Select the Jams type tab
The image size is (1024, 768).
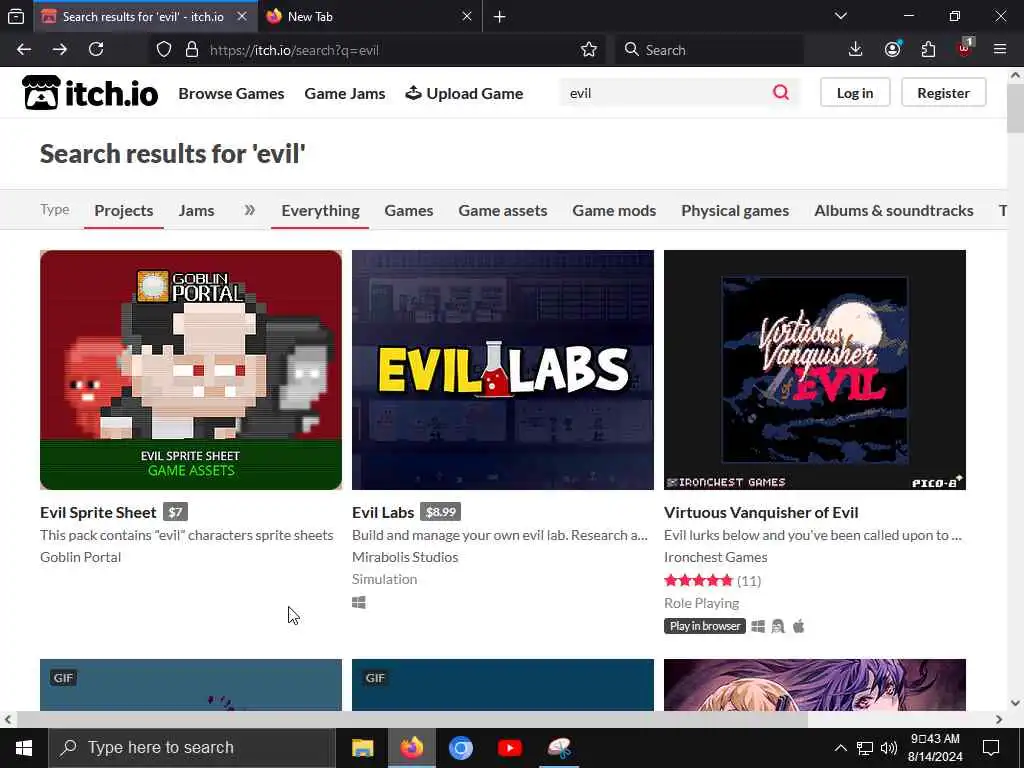click(x=197, y=210)
